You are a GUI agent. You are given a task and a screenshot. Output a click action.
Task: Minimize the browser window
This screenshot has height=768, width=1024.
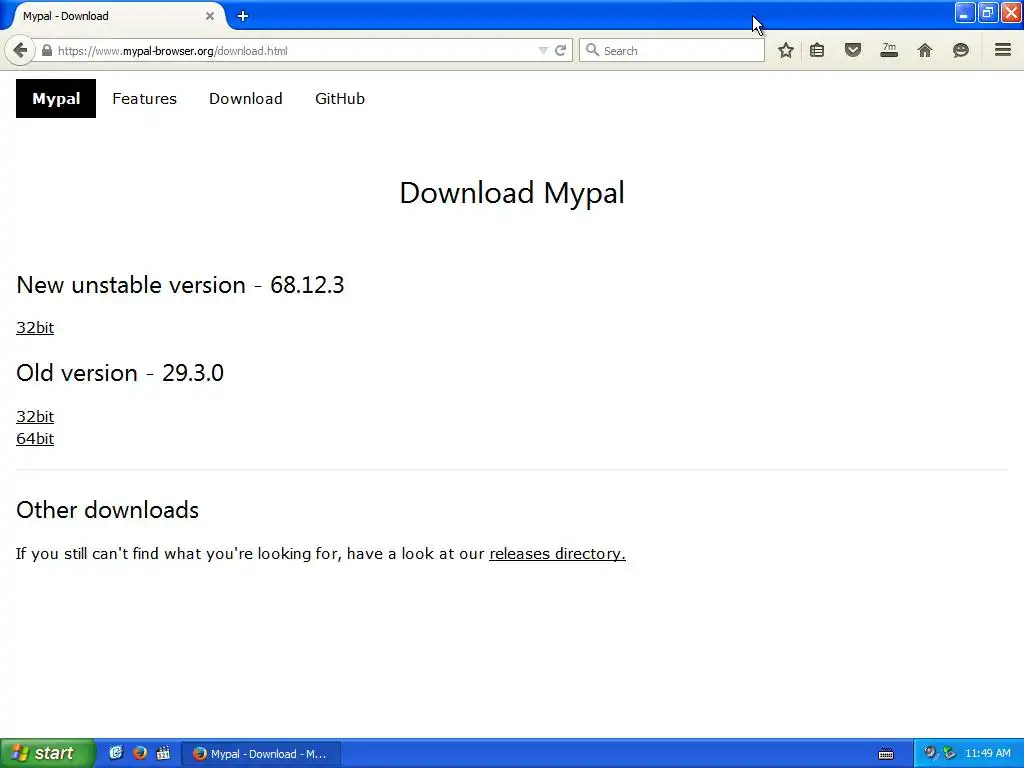click(x=965, y=13)
